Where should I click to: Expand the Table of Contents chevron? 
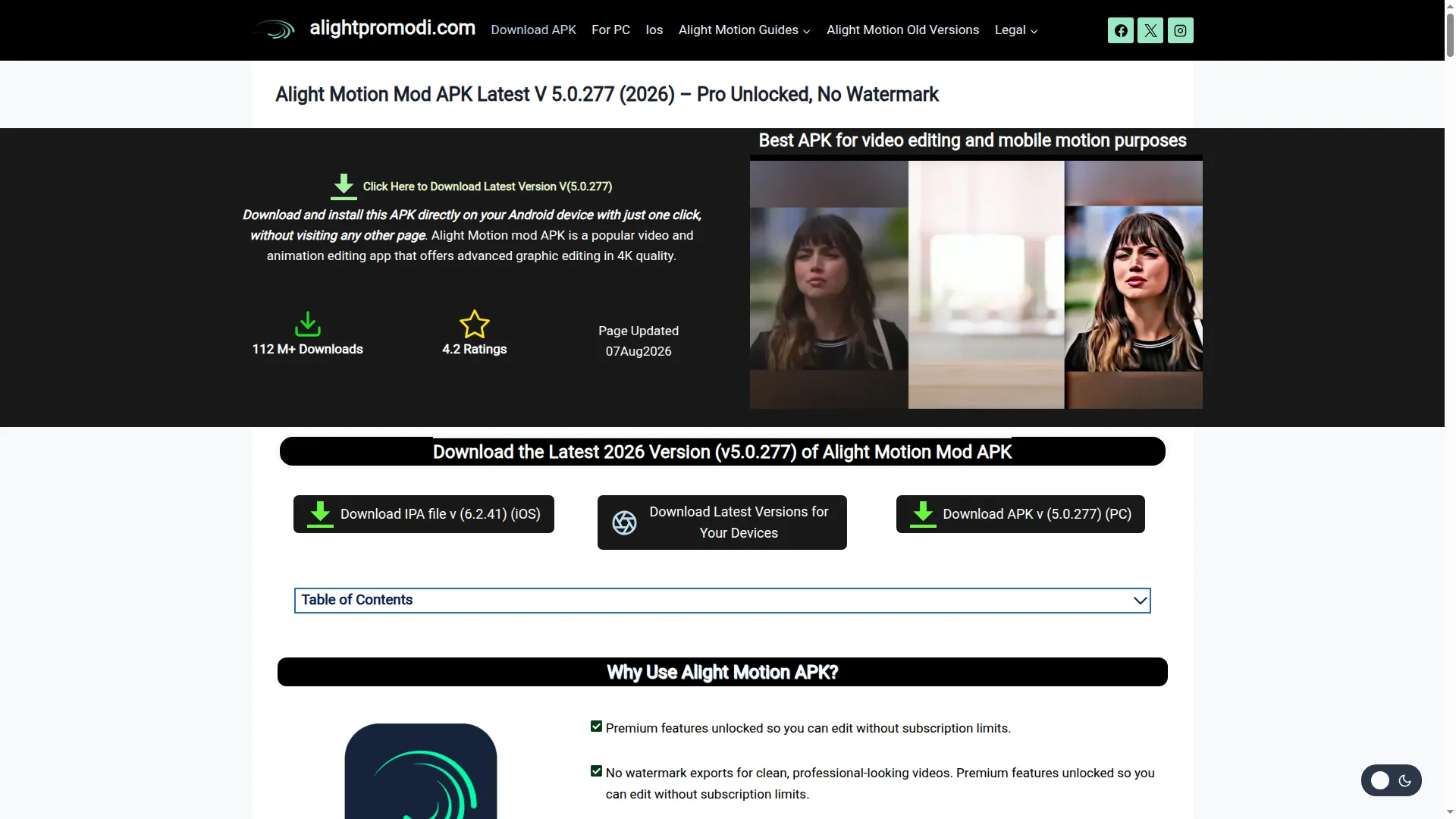(x=1139, y=601)
